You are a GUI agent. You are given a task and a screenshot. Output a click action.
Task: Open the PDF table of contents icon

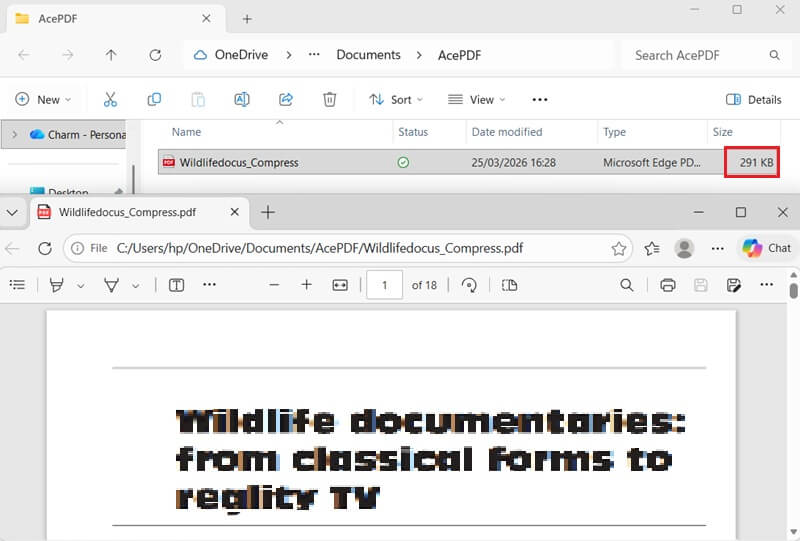click(17, 285)
